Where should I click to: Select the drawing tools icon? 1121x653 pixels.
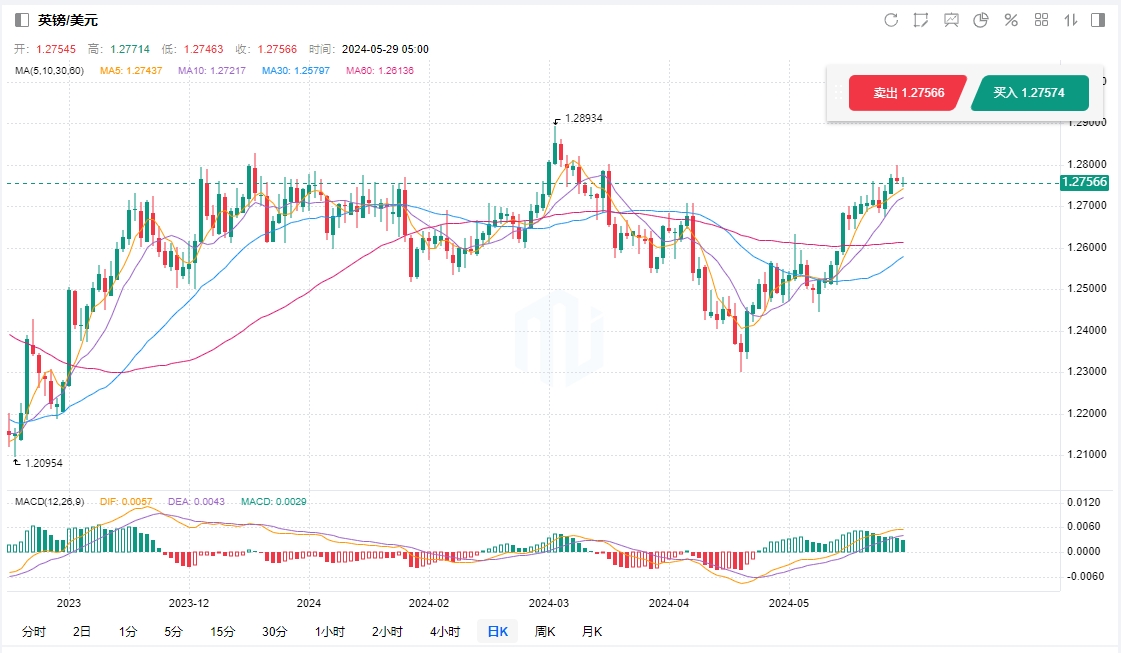[x=921, y=20]
